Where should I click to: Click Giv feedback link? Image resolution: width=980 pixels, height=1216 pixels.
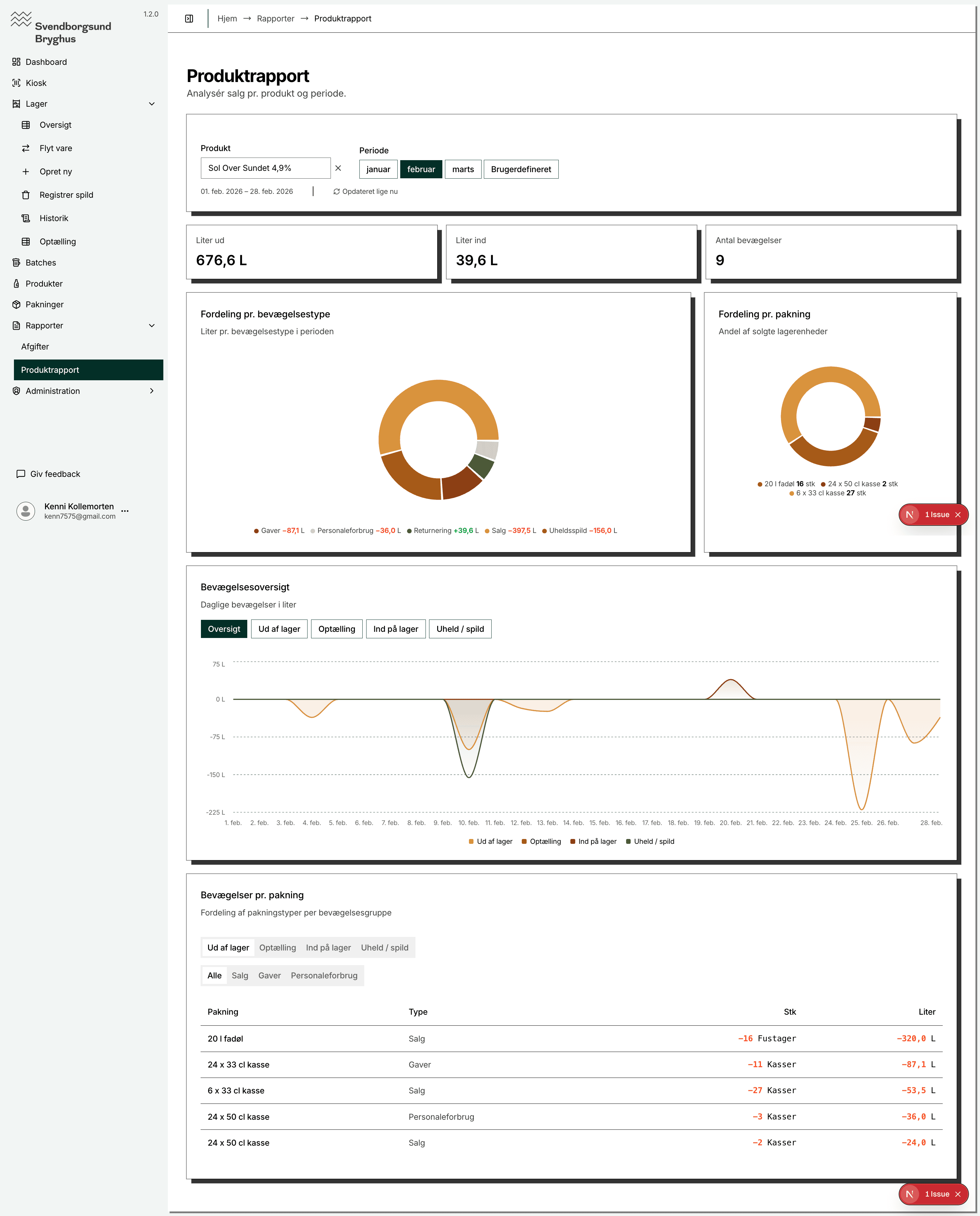tap(55, 474)
